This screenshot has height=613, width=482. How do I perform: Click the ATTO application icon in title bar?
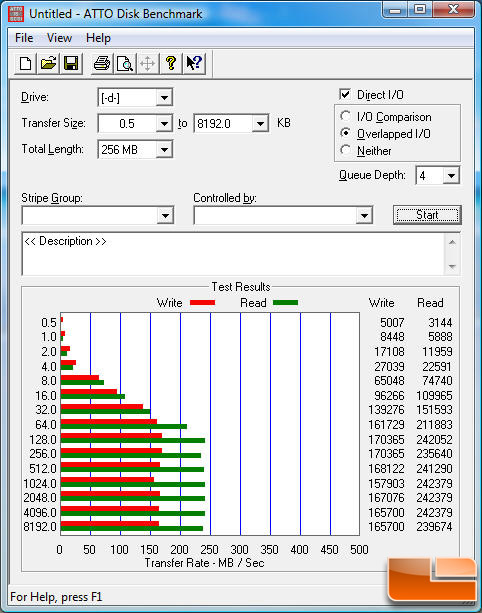pos(16,14)
